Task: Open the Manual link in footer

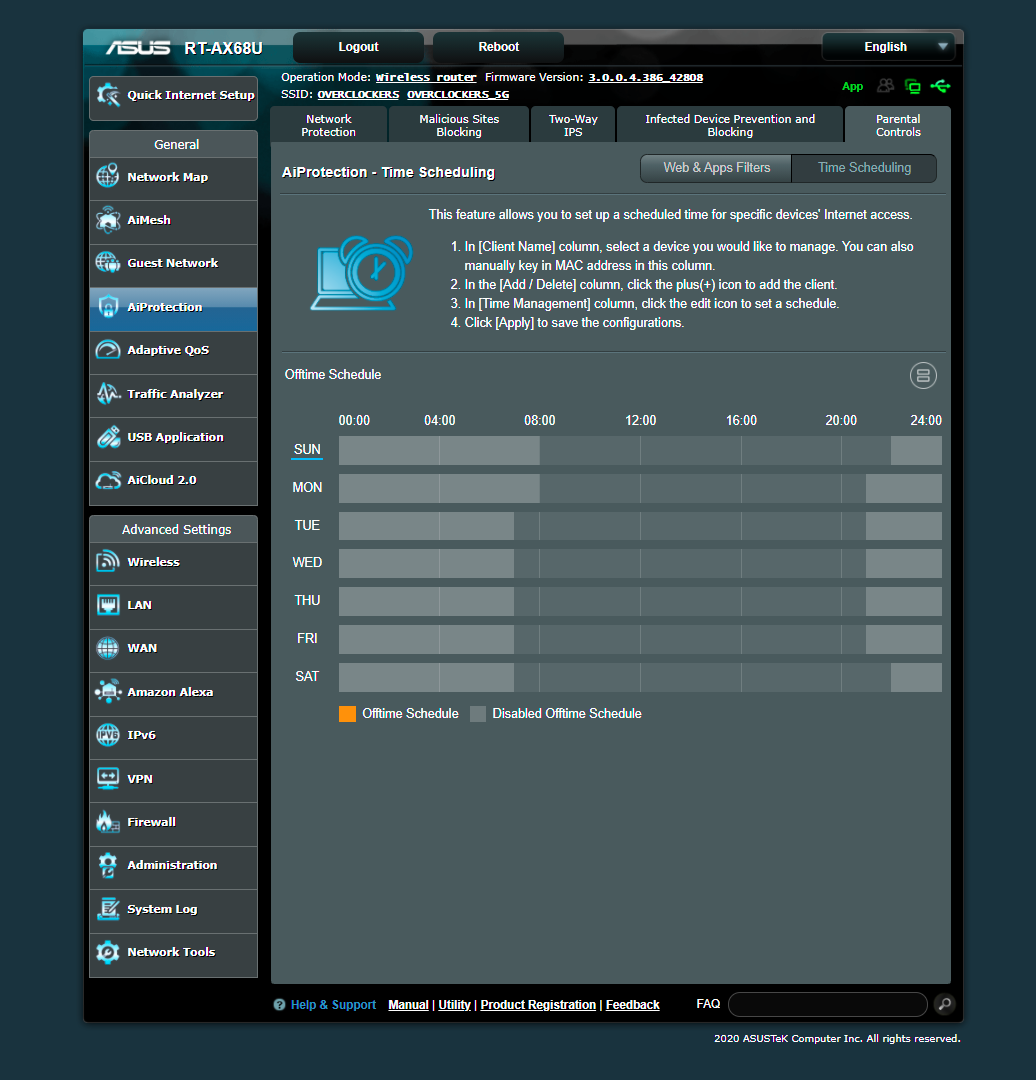Action: 408,1005
